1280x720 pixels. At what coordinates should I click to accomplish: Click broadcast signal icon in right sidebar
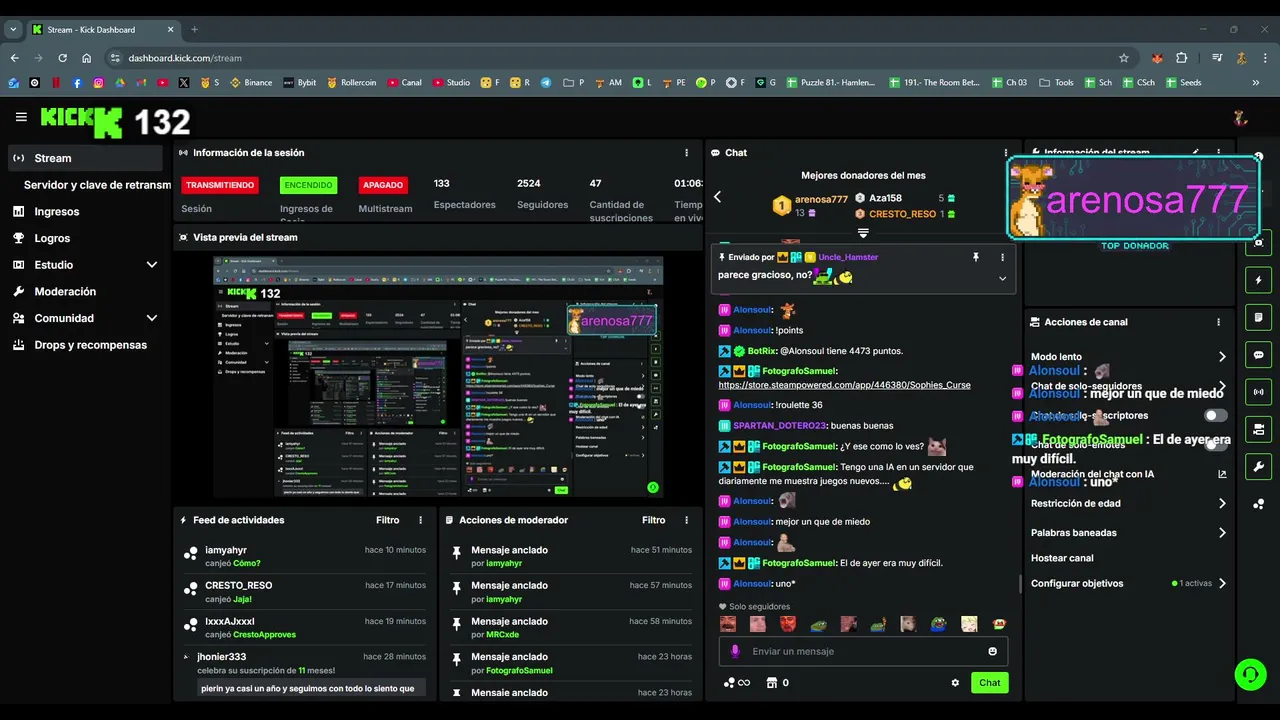pyautogui.click(x=1258, y=392)
